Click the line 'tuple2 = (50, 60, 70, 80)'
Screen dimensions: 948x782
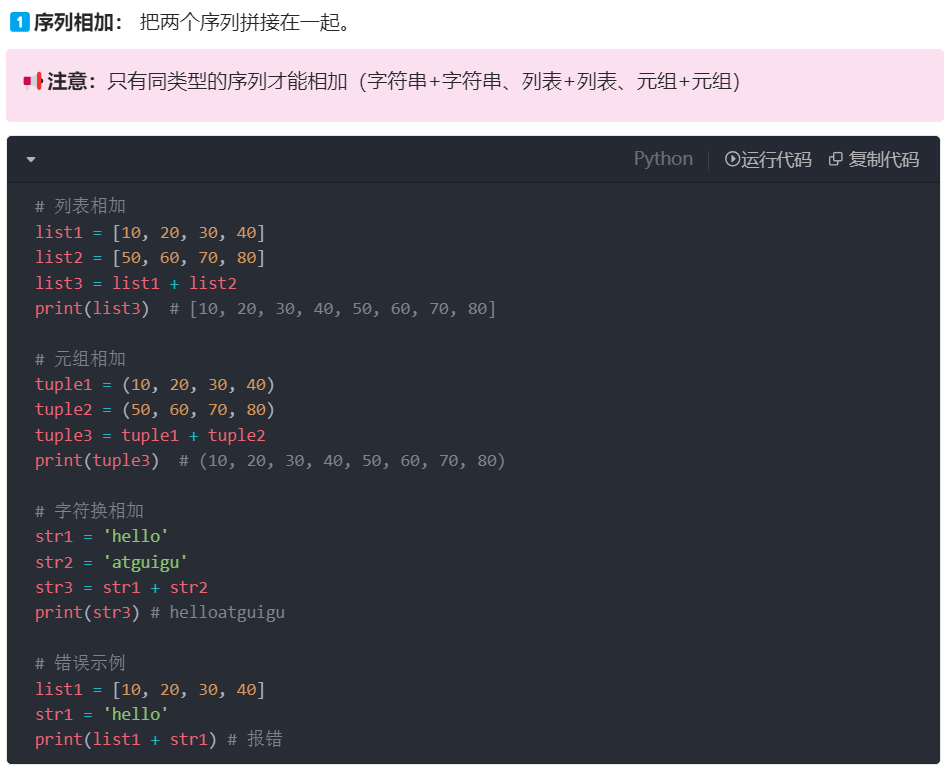click(x=155, y=409)
